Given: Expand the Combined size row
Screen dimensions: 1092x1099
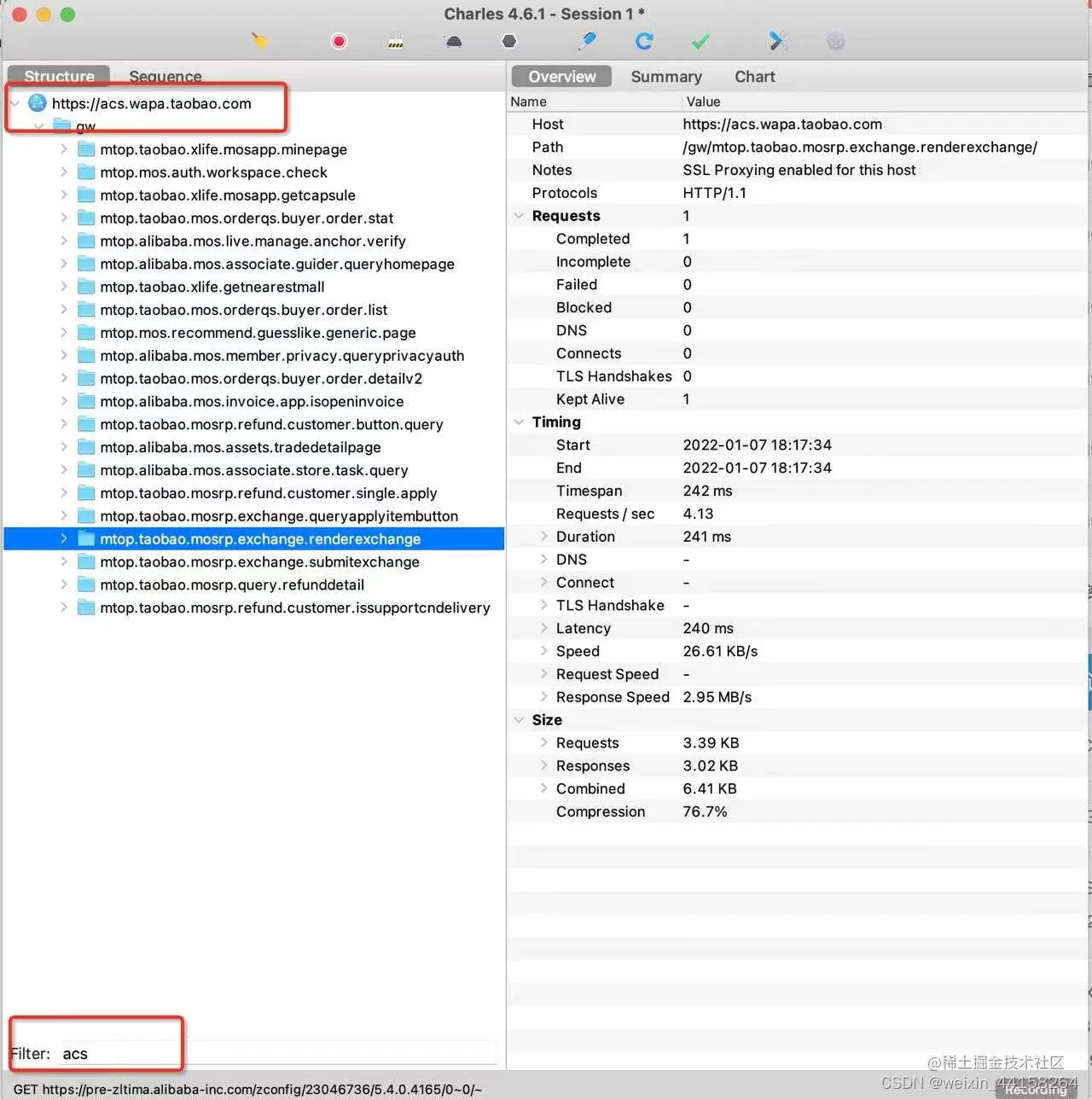Looking at the screenshot, I should point(544,788).
